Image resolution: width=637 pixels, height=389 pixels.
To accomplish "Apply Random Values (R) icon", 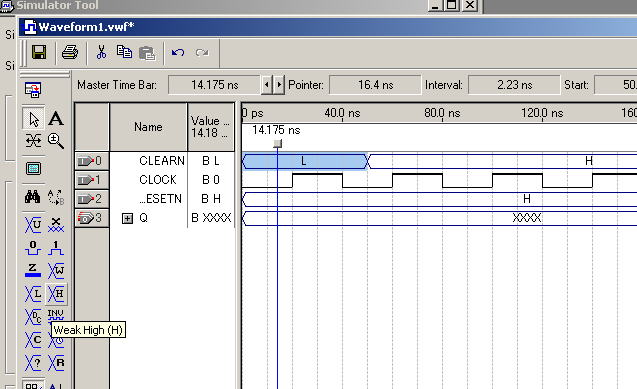I will [x=56, y=363].
